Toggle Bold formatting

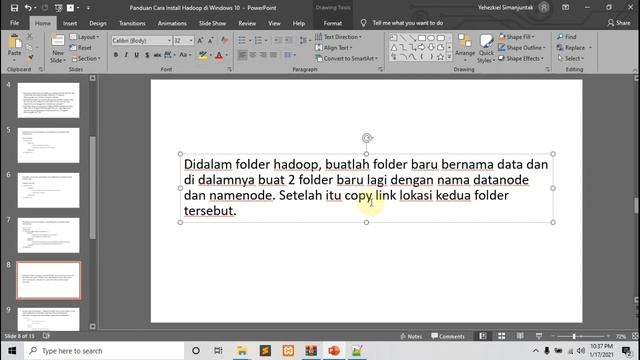click(x=116, y=55)
